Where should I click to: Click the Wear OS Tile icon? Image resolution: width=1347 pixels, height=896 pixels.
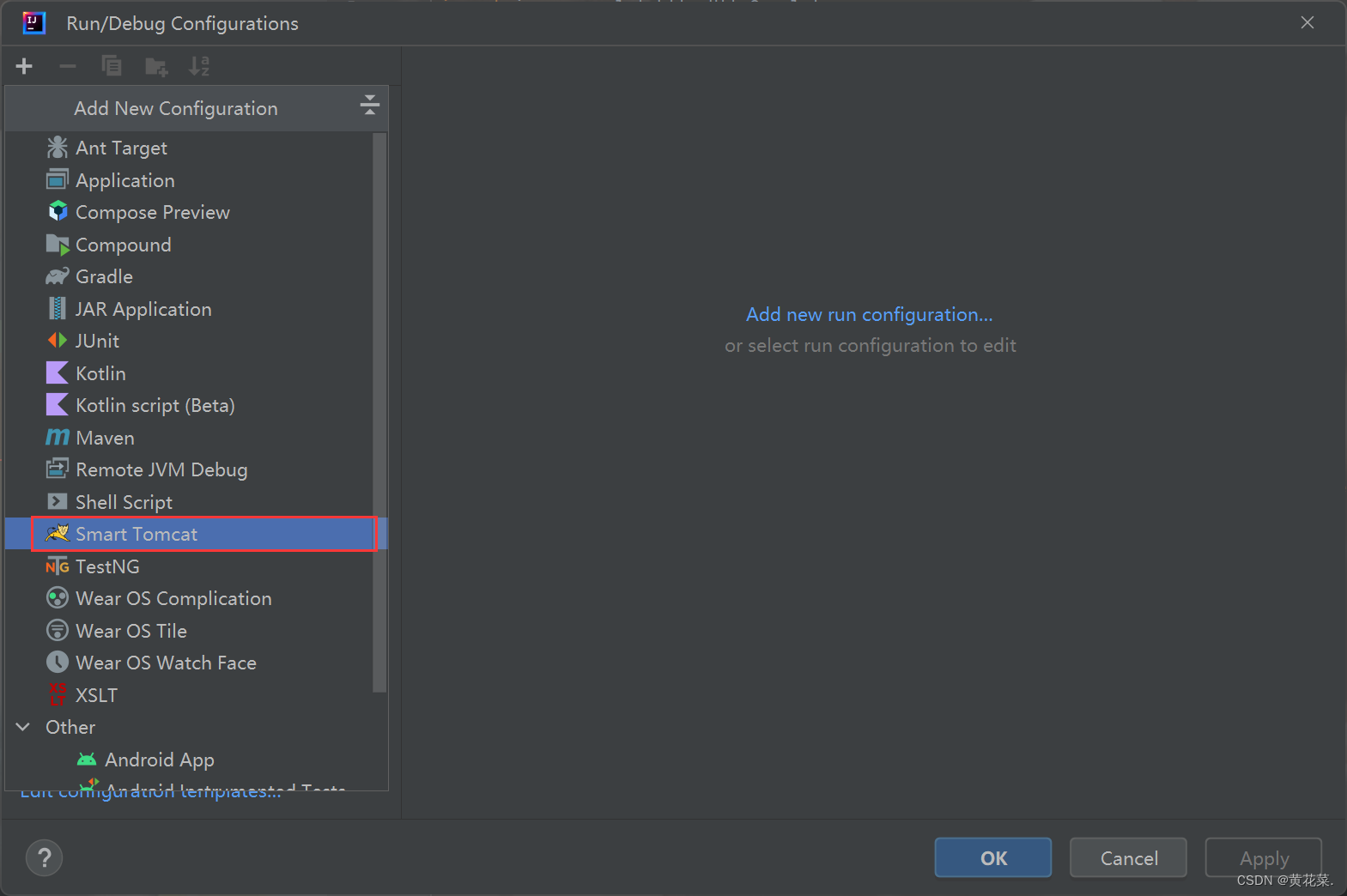[x=58, y=631]
